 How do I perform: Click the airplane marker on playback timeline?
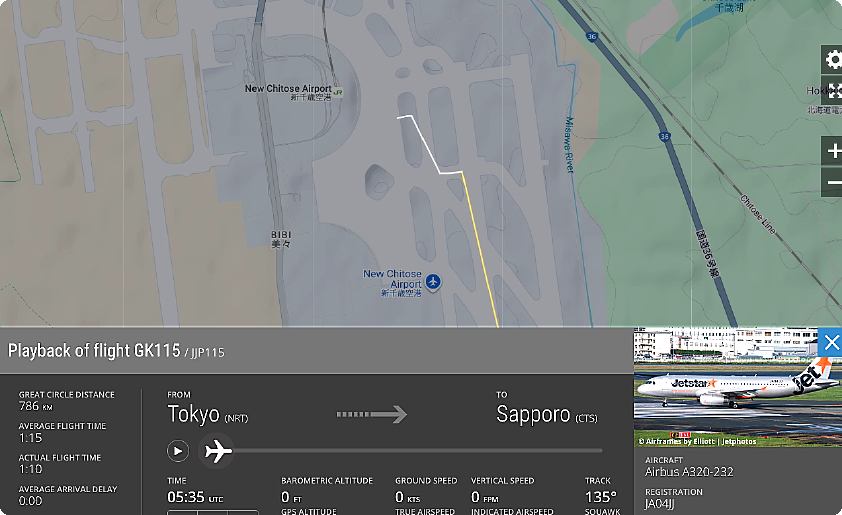pos(217,451)
